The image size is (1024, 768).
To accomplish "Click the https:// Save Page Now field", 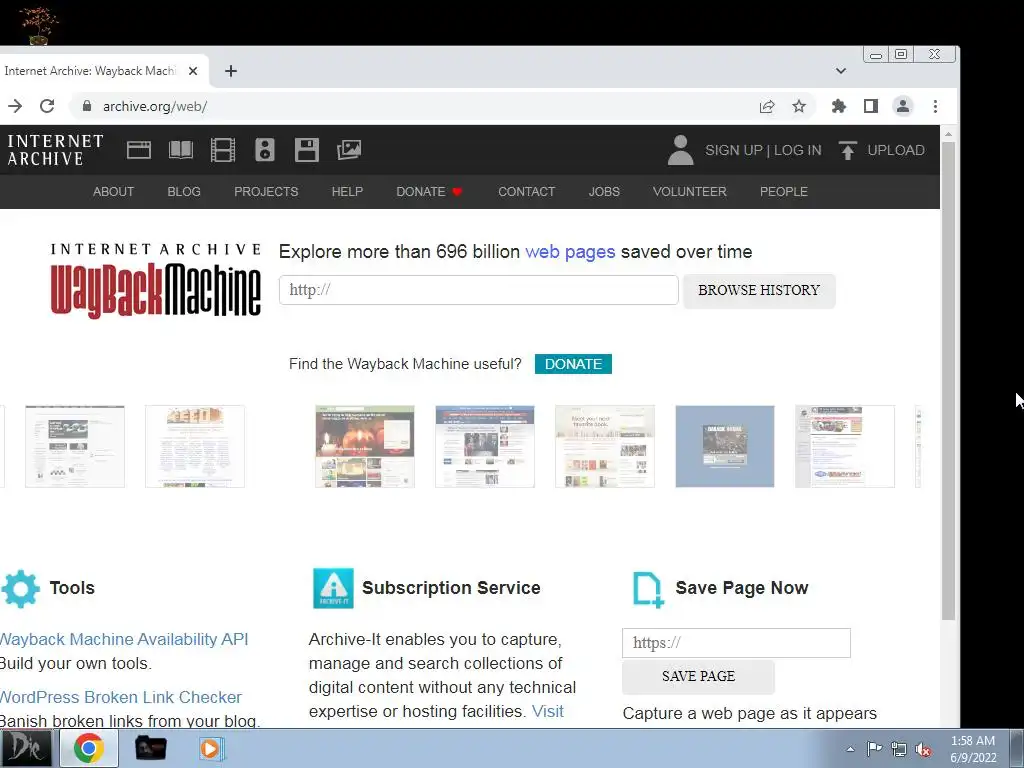I will point(736,643).
